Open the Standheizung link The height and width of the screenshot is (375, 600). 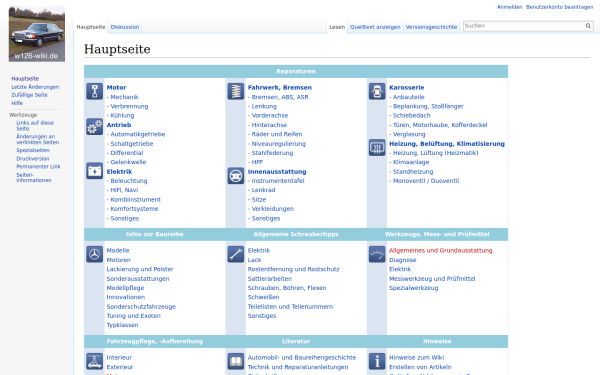(413, 171)
